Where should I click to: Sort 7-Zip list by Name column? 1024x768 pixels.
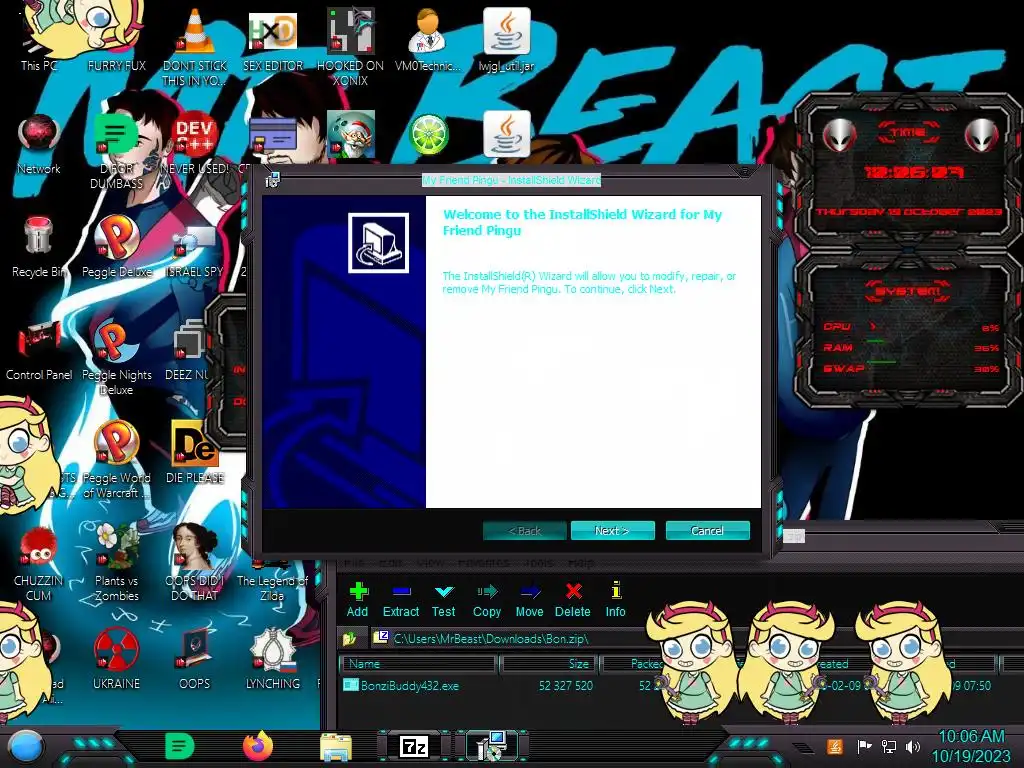click(419, 664)
